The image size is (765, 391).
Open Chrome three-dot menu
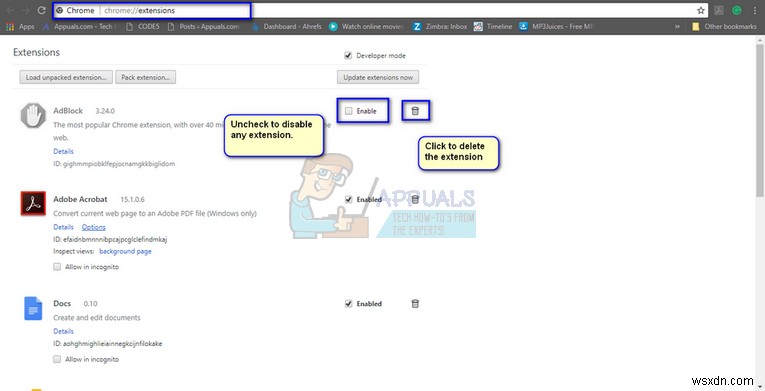coord(754,10)
